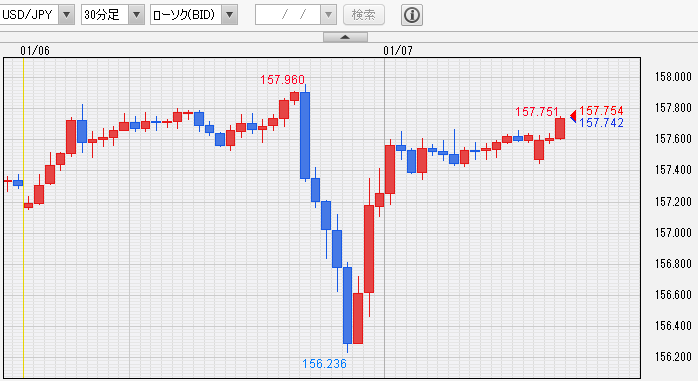The width and height of the screenshot is (698, 381).
Task: Click the 157.751 current candle label
Action: click(x=536, y=111)
